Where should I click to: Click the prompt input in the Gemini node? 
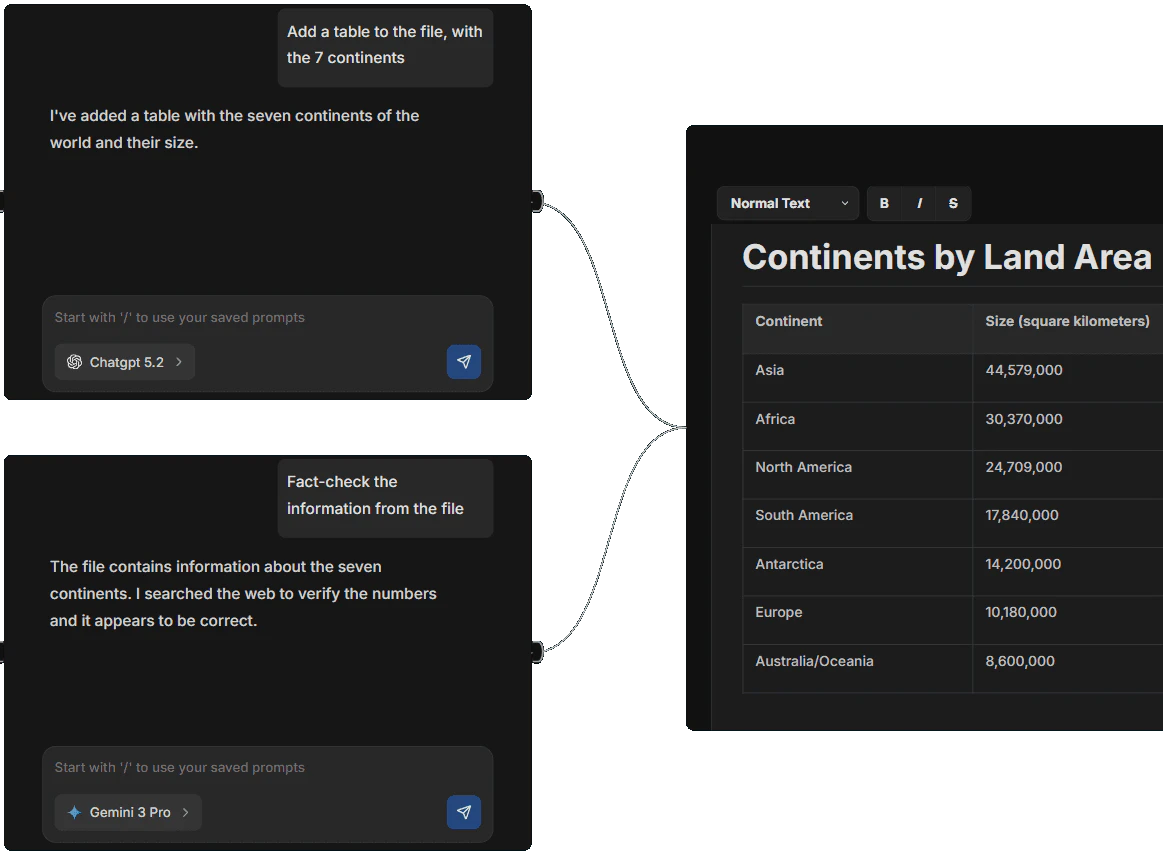pyautogui.click(x=265, y=767)
